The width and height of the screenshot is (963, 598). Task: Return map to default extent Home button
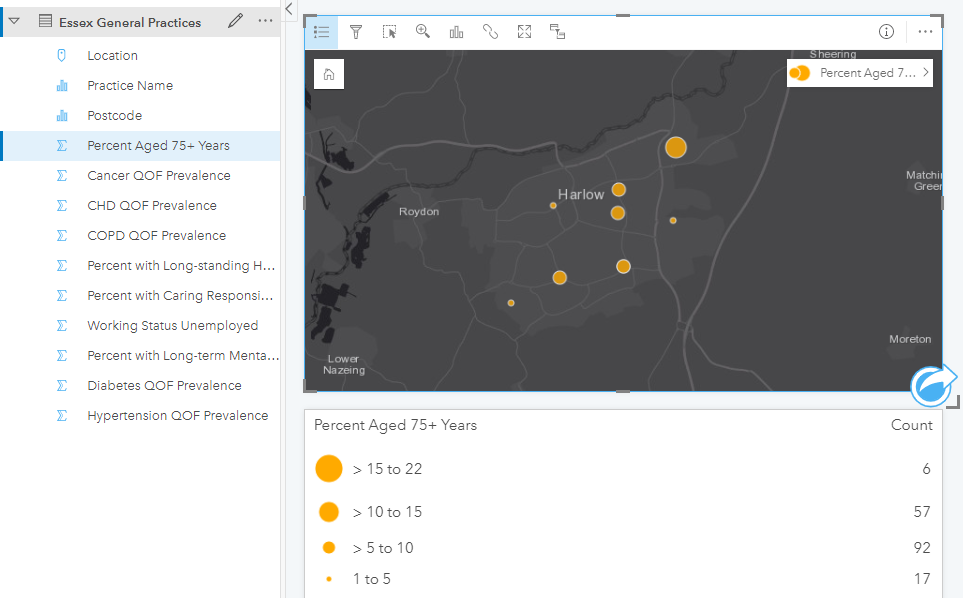click(x=329, y=74)
